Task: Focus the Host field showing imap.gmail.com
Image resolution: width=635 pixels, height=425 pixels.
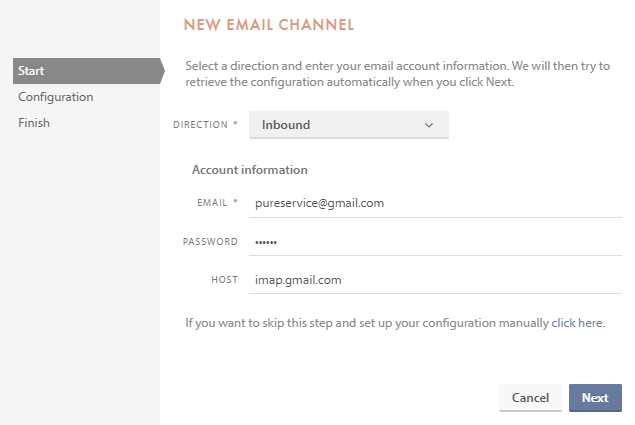Action: (x=435, y=281)
